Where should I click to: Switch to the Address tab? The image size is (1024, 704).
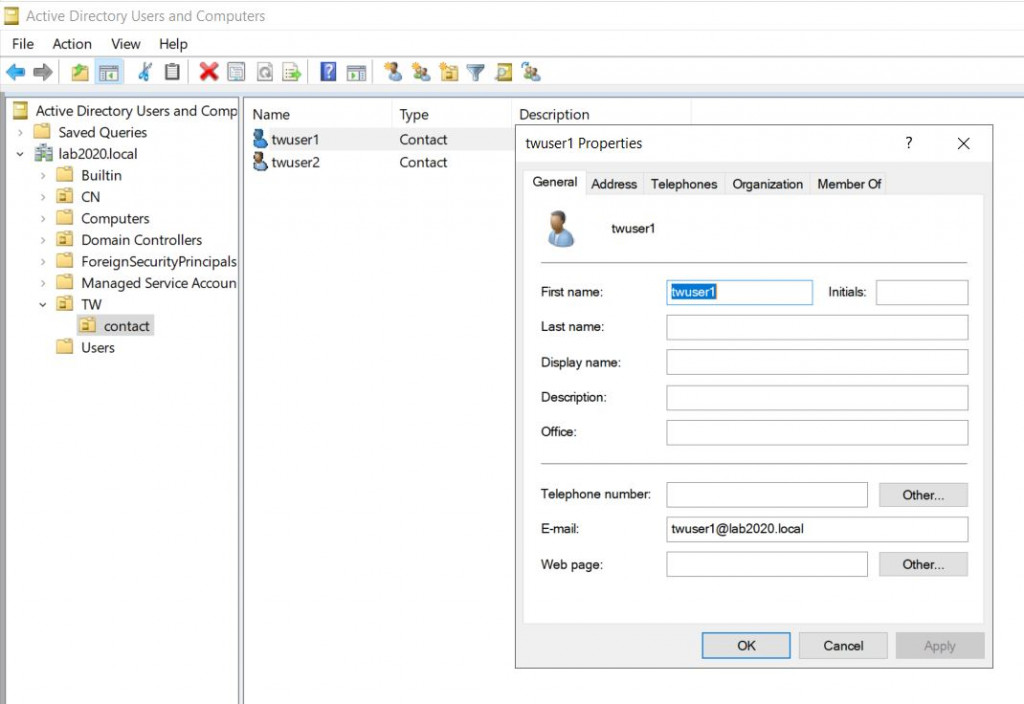[614, 184]
